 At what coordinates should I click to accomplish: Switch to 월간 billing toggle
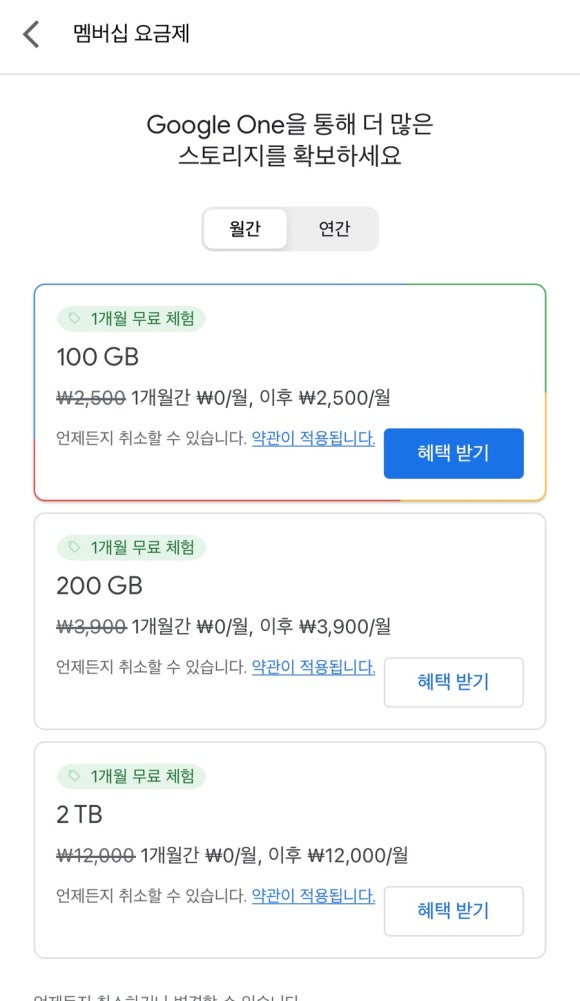pyautogui.click(x=245, y=229)
